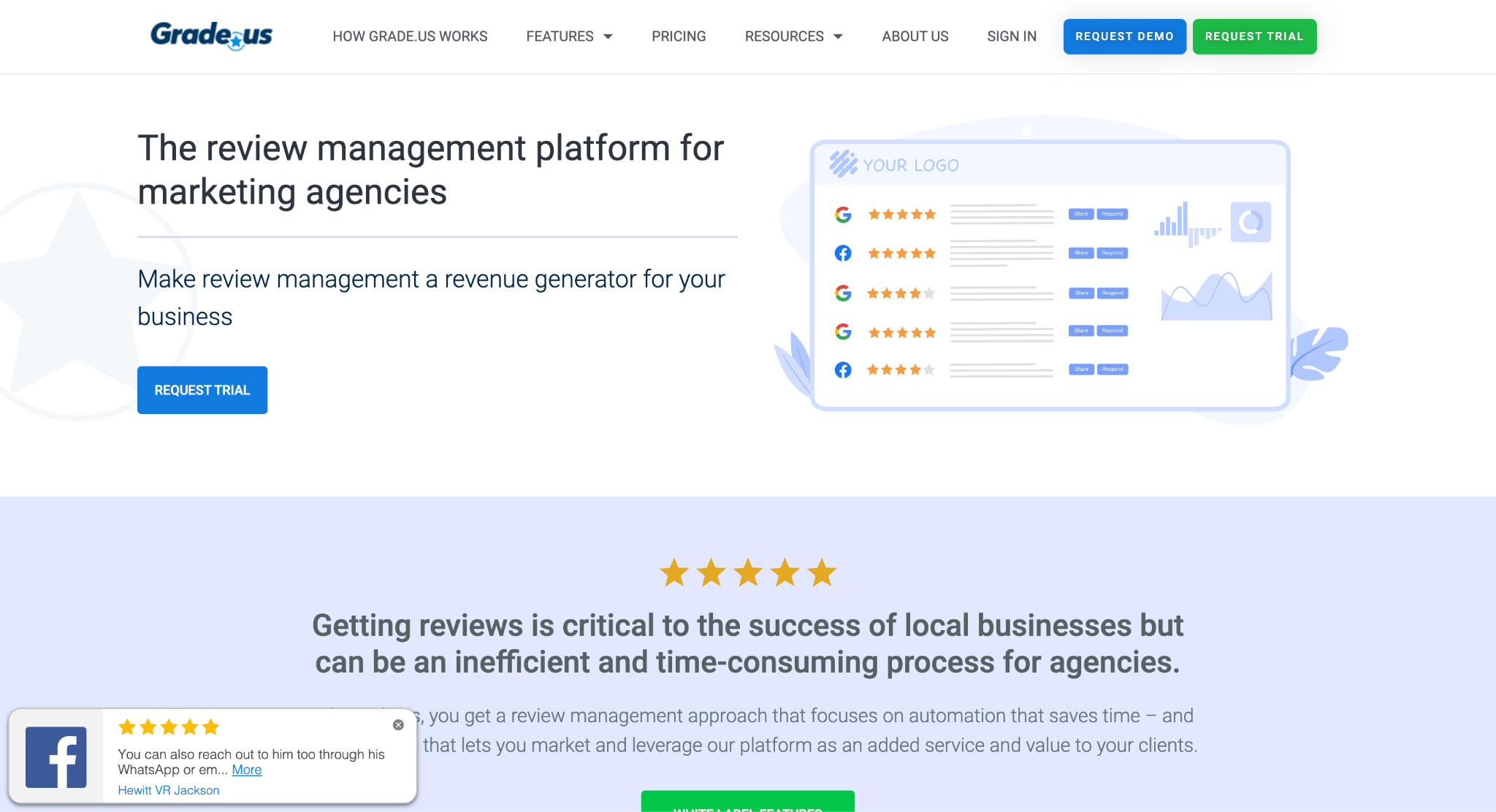Click Sign In in navigation
This screenshot has width=1496, height=812.
[1012, 37]
